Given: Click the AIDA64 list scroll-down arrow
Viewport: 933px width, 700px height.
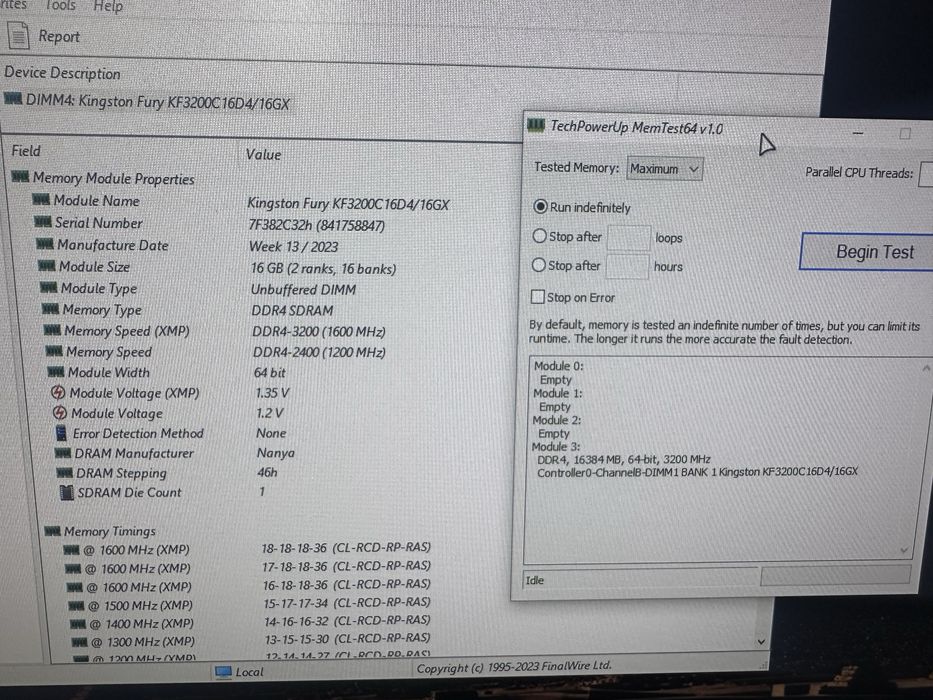Looking at the screenshot, I should 761,642.
